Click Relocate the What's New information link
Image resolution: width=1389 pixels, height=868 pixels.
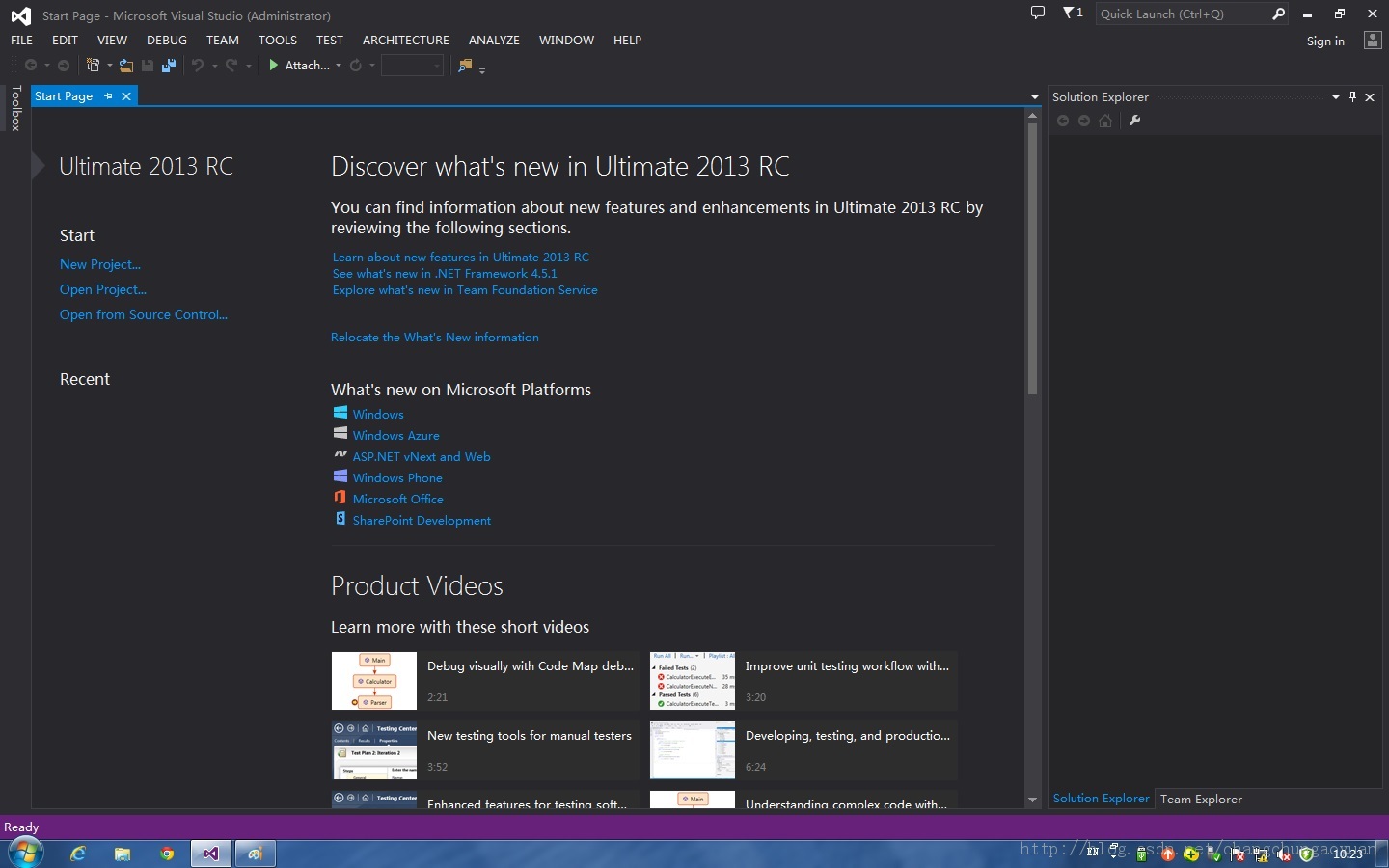pyautogui.click(x=435, y=337)
